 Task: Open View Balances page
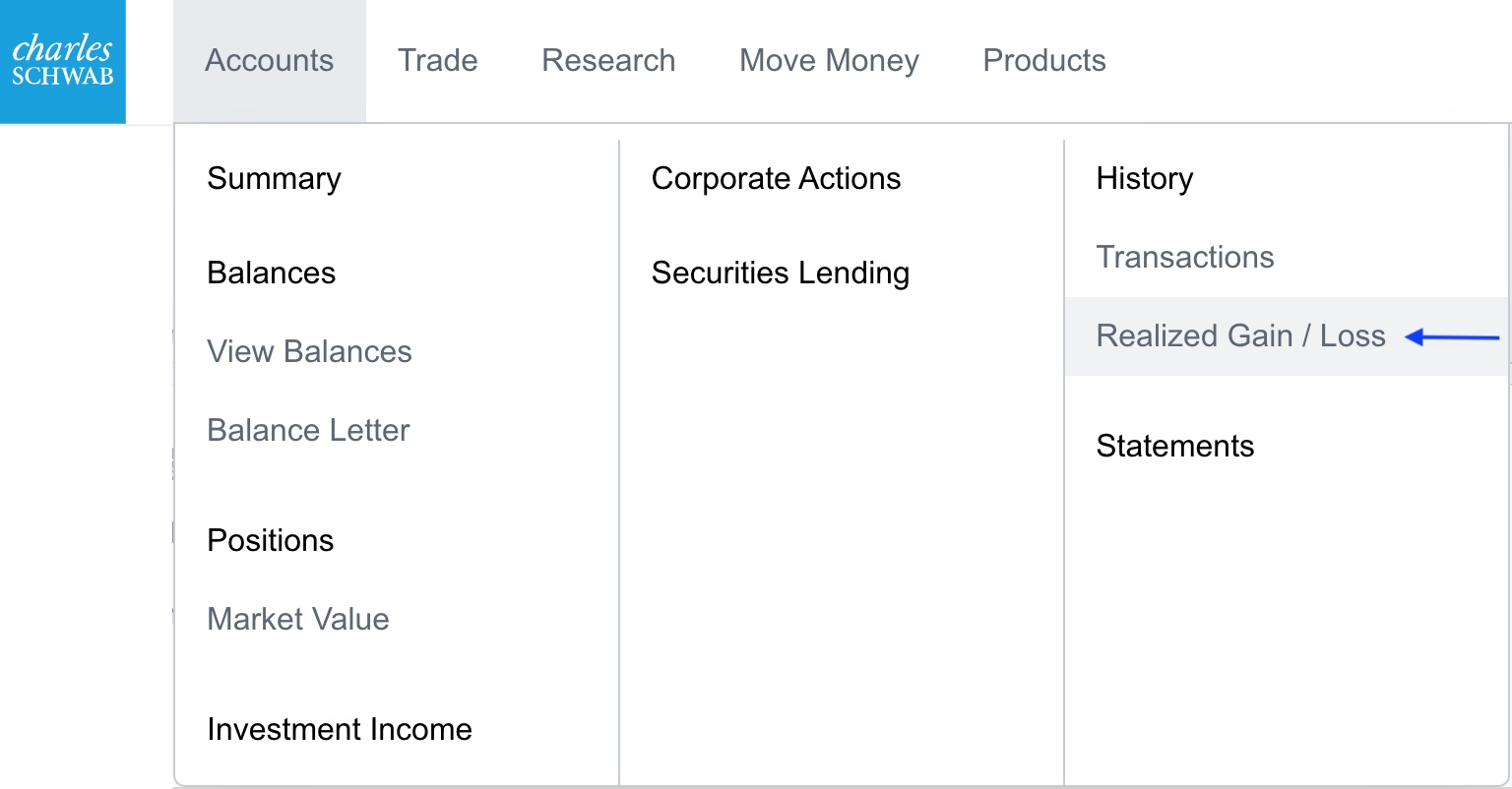[x=309, y=352]
